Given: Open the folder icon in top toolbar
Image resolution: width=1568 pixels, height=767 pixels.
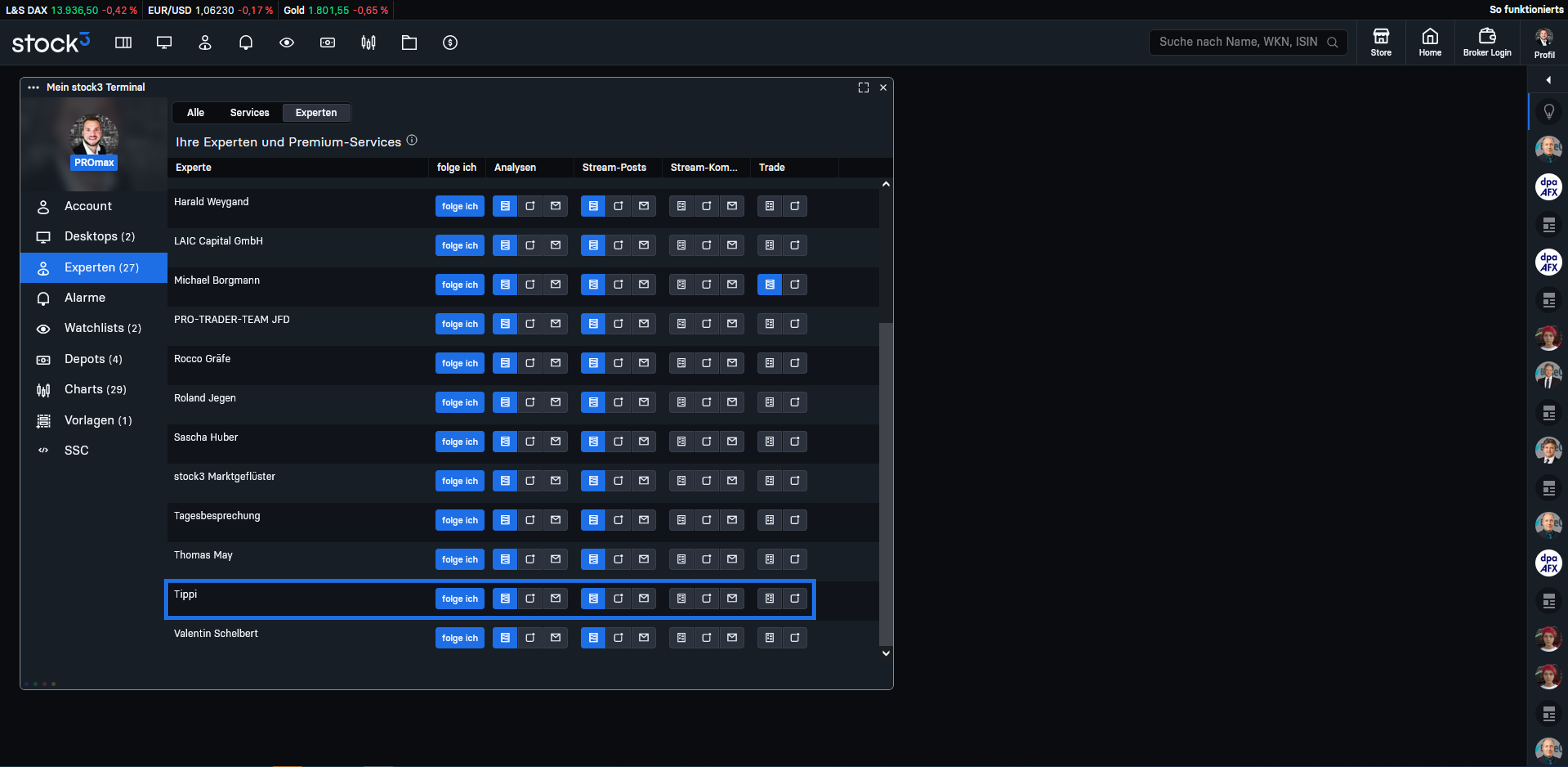Looking at the screenshot, I should (x=409, y=43).
